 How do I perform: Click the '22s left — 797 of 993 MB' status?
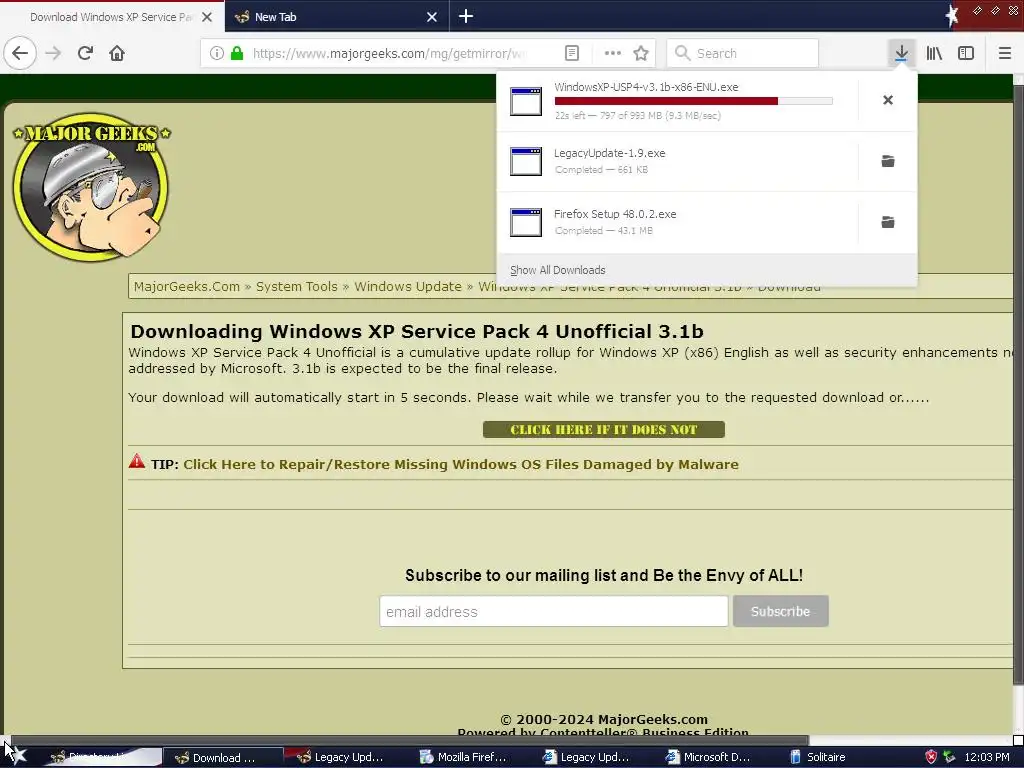637,116
